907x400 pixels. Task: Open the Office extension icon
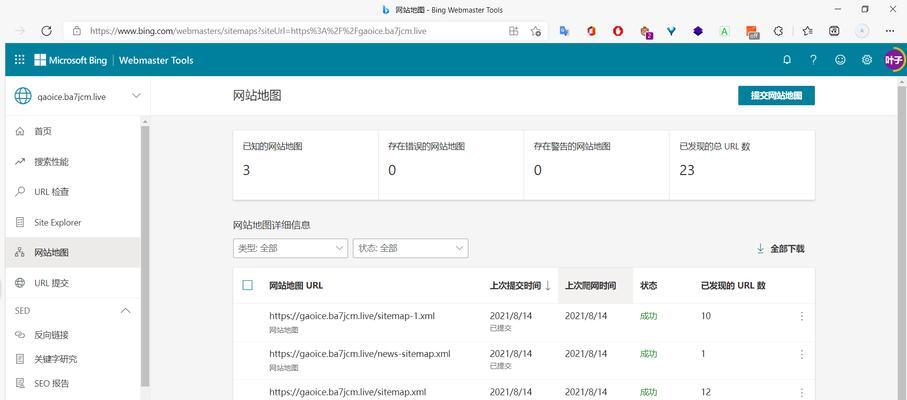[591, 31]
